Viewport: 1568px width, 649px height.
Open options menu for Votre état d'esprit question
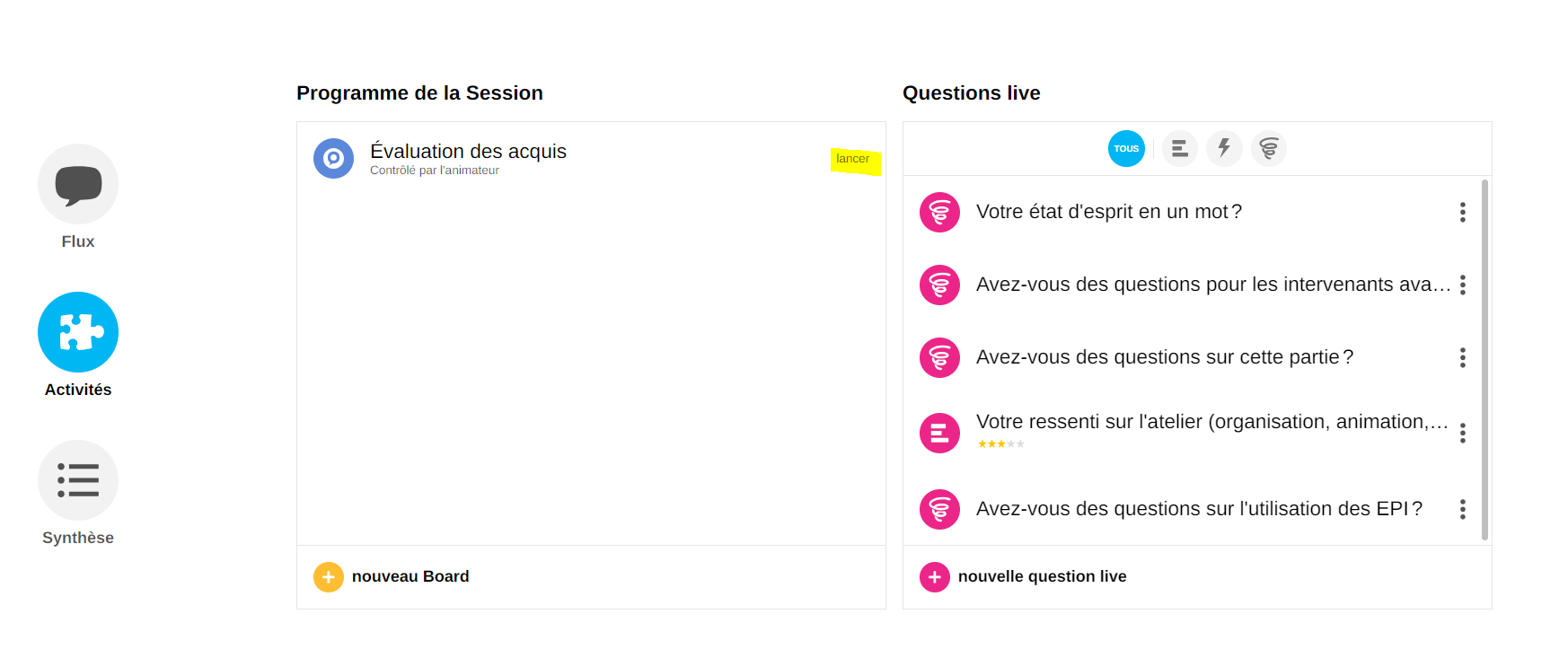(1463, 213)
